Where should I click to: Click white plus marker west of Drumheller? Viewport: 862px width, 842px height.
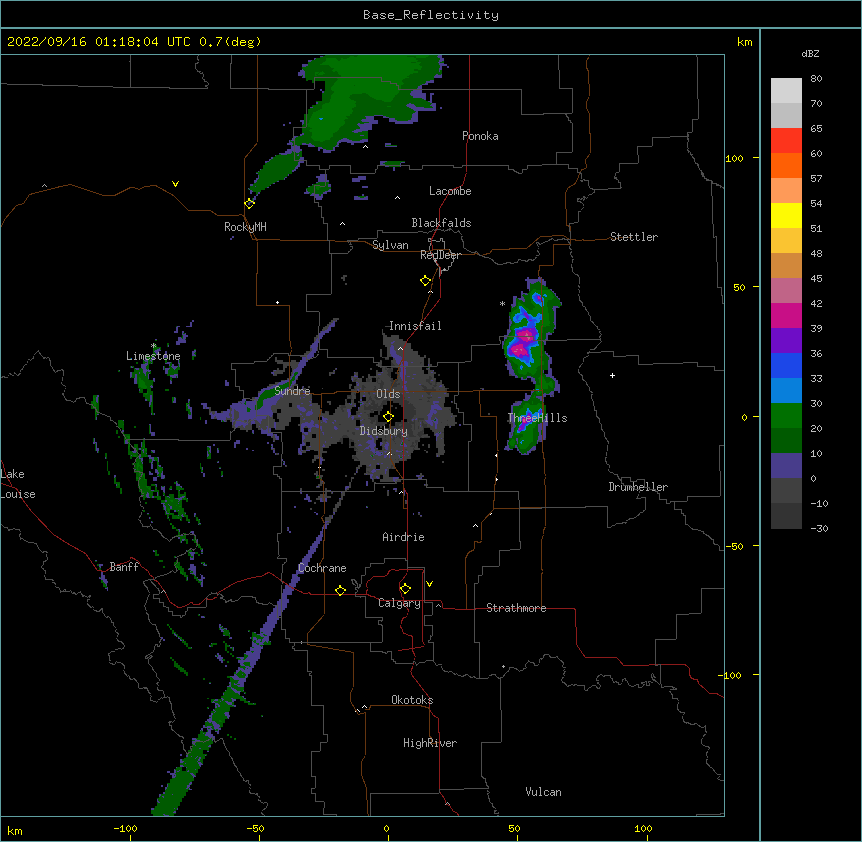pos(612,375)
